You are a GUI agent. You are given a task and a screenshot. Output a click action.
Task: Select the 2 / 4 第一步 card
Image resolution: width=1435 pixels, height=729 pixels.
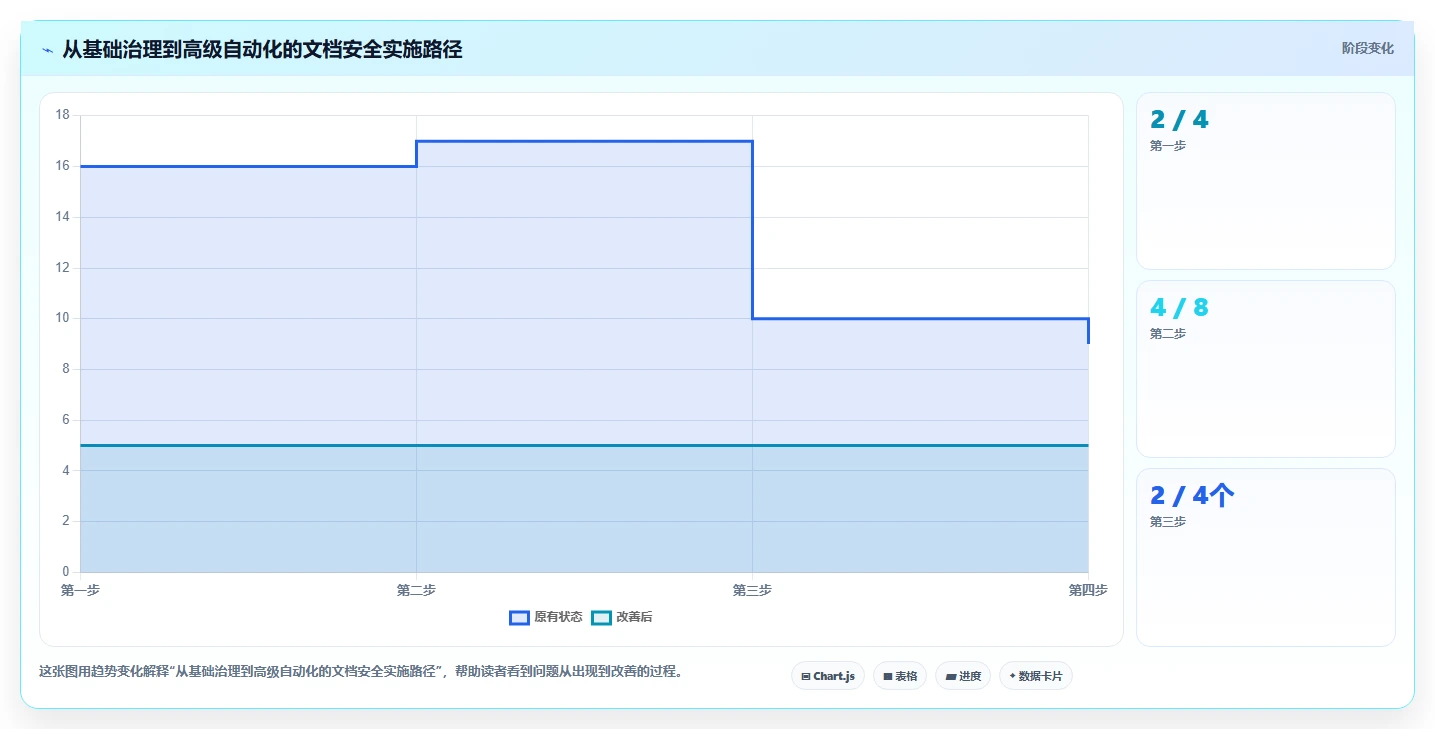tap(1266, 181)
